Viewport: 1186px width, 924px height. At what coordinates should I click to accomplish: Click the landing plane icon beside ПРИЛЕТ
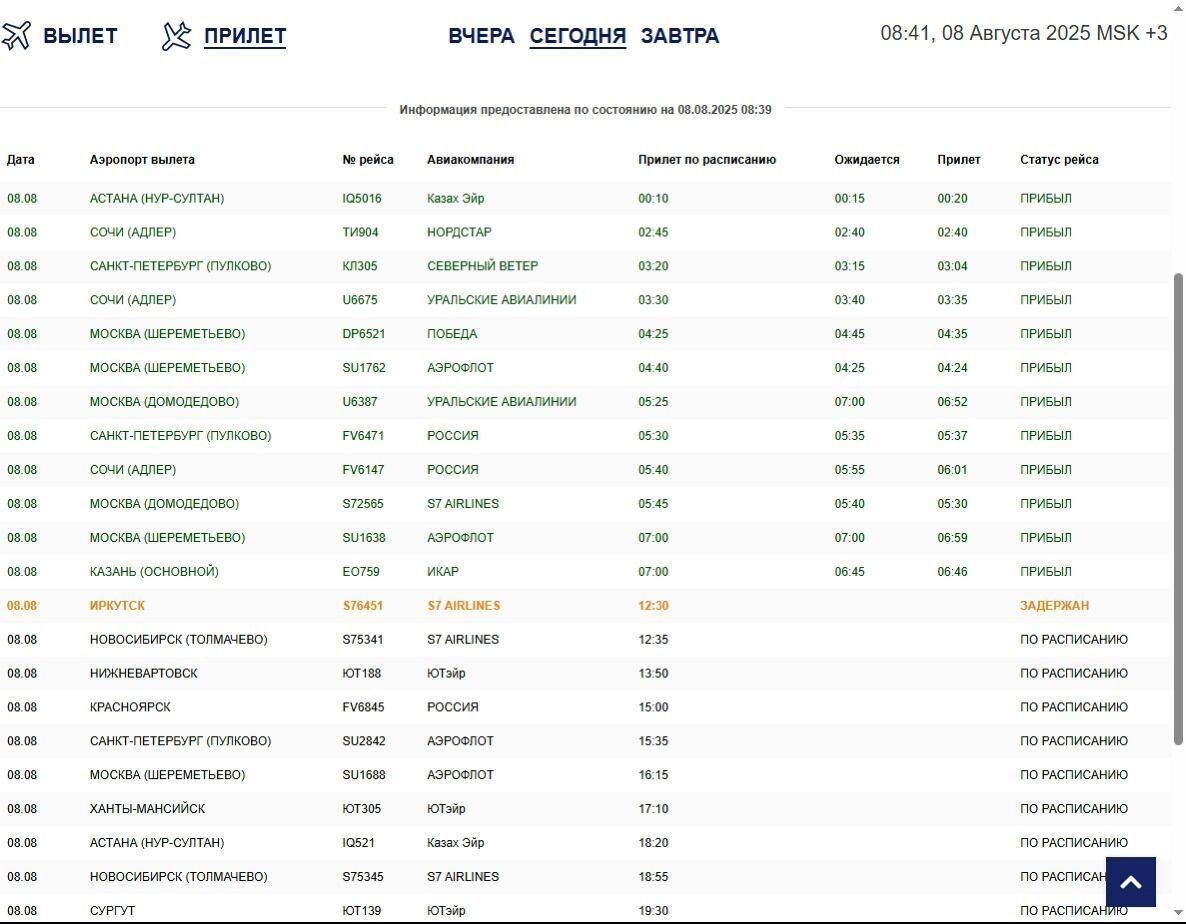[x=176, y=36]
